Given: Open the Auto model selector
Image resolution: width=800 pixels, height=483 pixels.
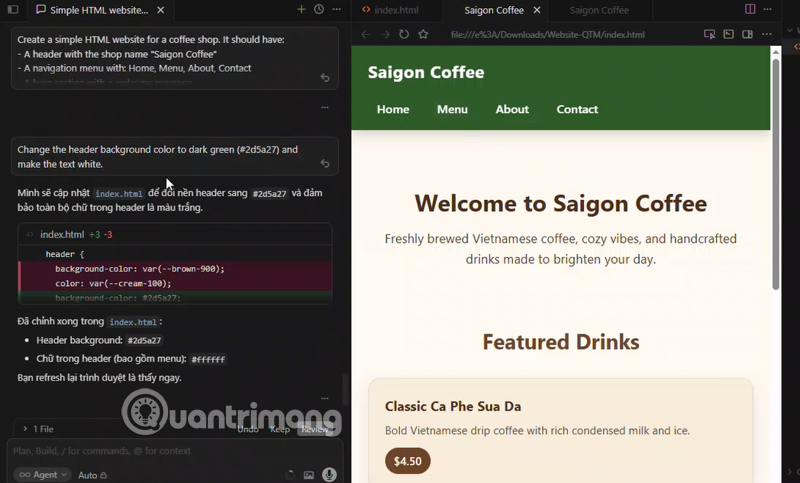Looking at the screenshot, I should click(x=92, y=475).
